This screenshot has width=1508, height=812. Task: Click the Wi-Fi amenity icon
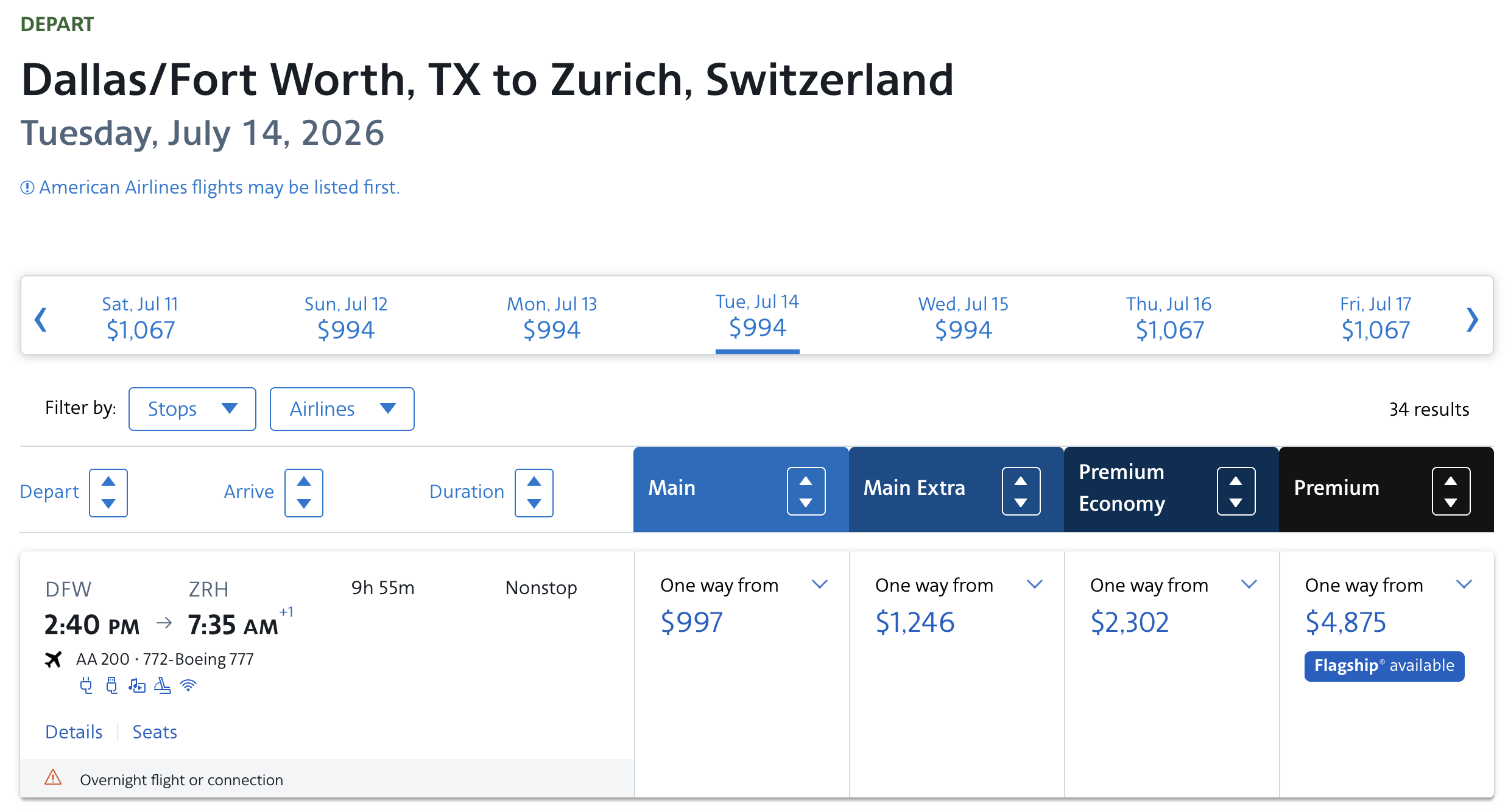coord(188,686)
